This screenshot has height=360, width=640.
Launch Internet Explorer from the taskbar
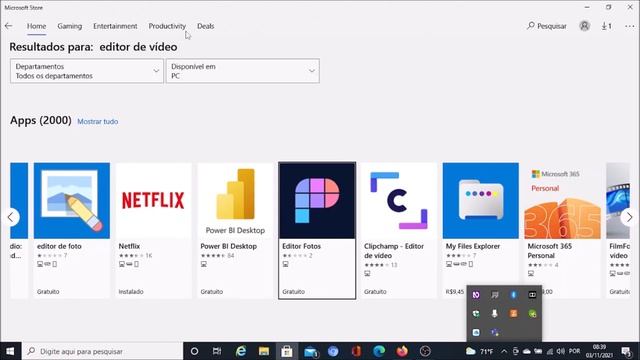(241, 351)
